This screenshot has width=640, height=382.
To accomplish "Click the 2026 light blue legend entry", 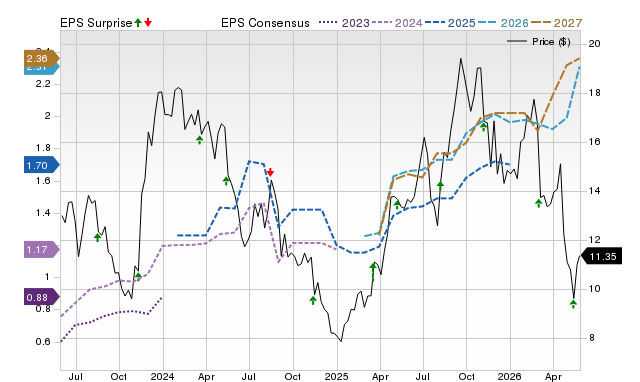I will (x=503, y=23).
